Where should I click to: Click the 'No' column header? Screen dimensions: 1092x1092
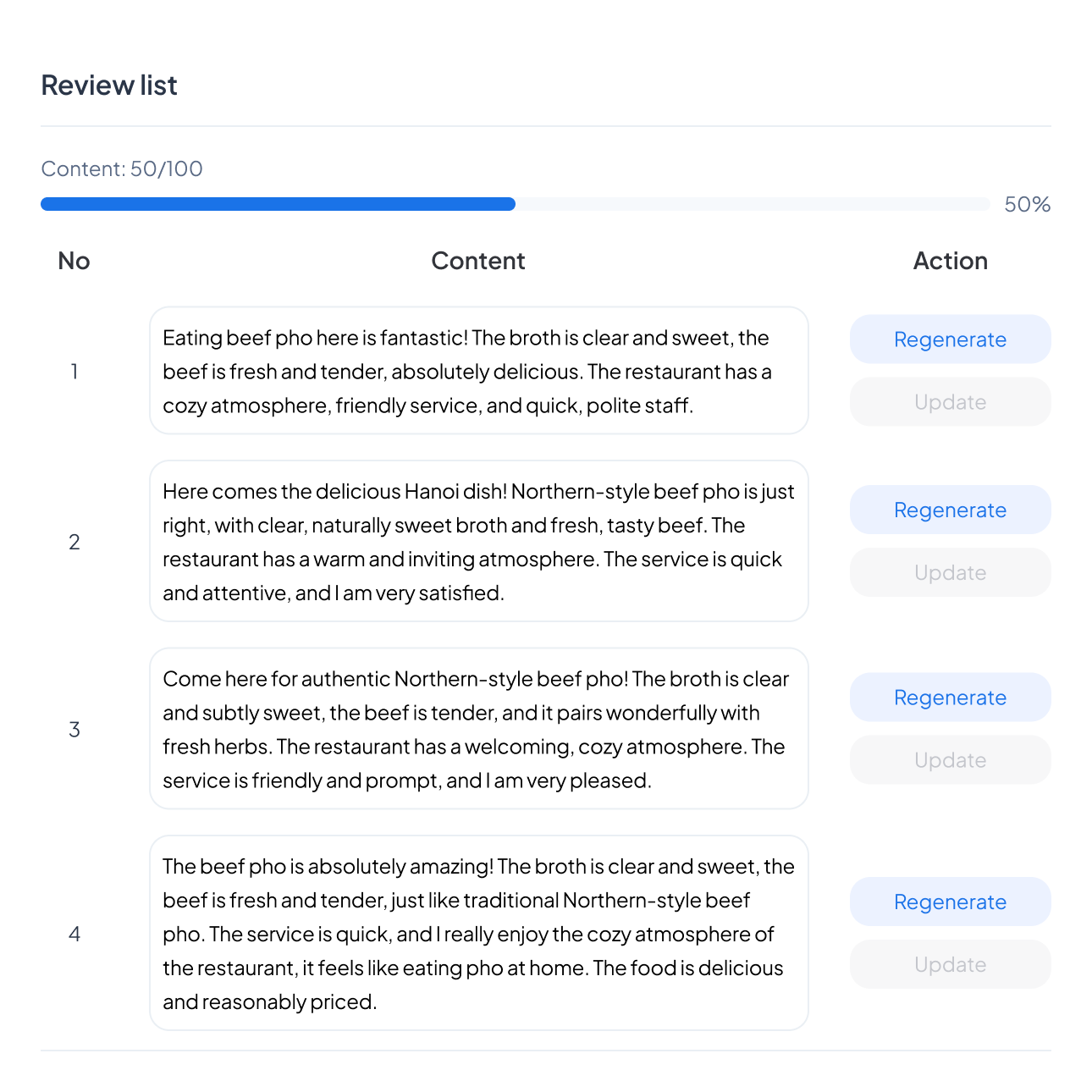(x=74, y=261)
